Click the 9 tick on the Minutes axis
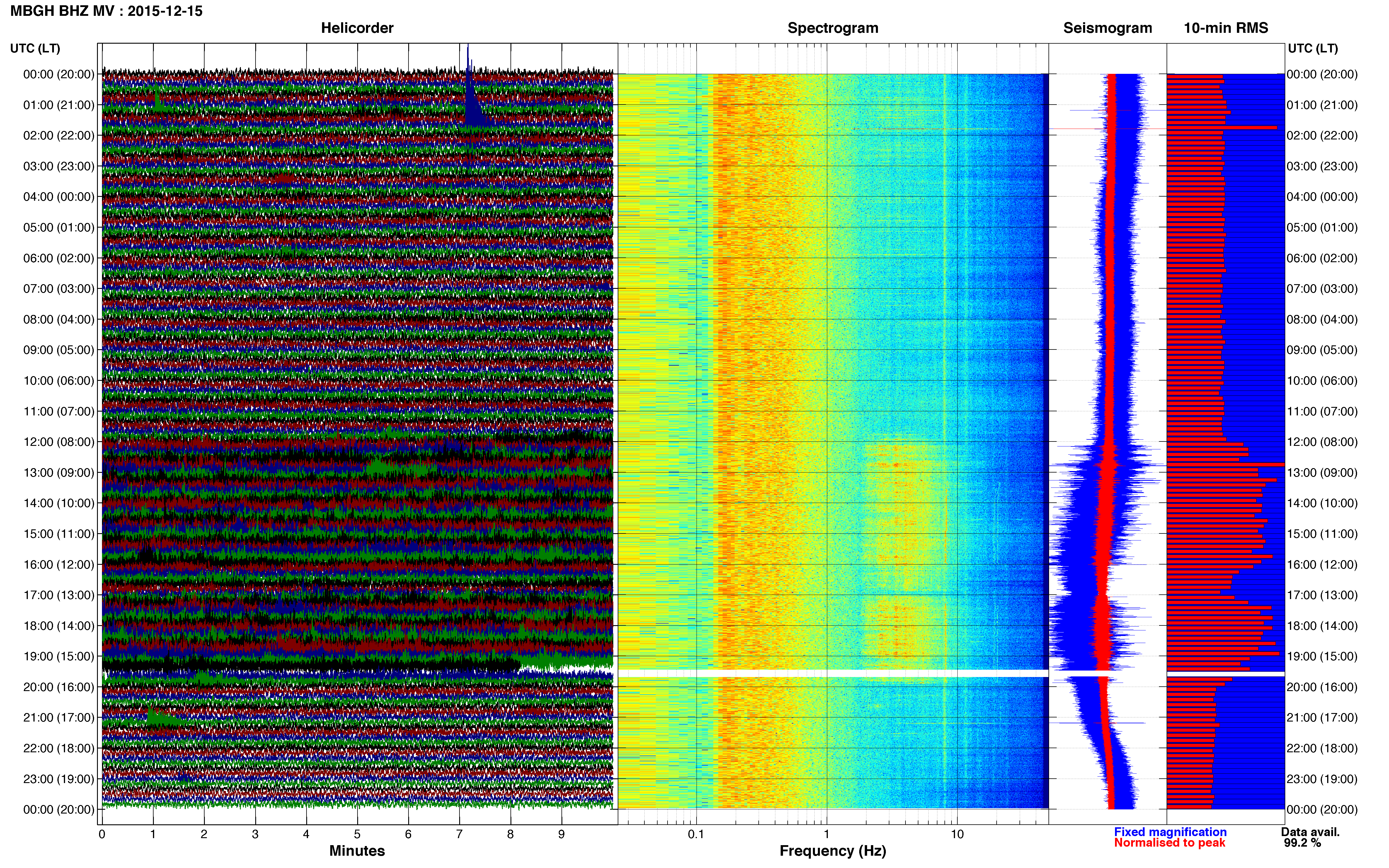 pos(561,834)
